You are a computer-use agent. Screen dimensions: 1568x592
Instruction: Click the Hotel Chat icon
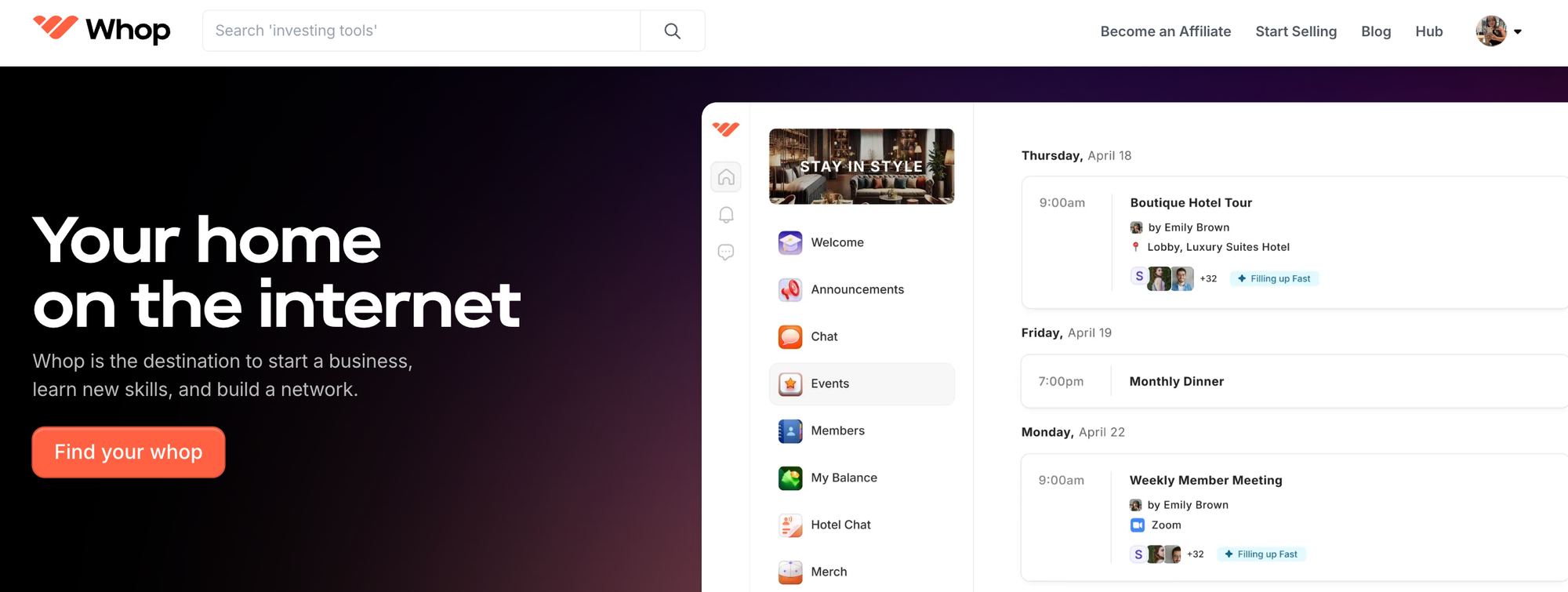click(x=790, y=525)
